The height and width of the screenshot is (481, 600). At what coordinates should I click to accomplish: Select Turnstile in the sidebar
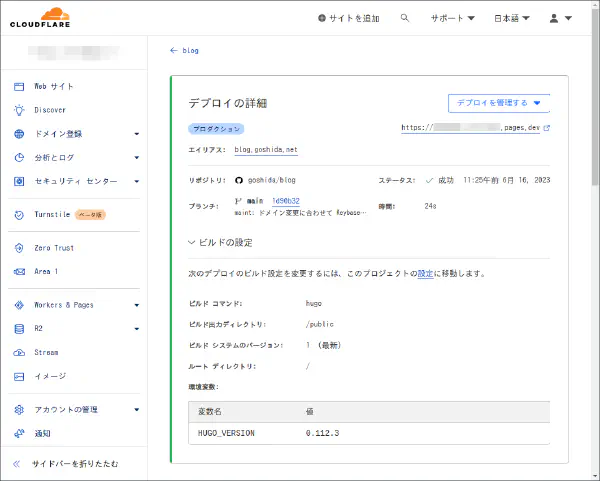[52, 215]
